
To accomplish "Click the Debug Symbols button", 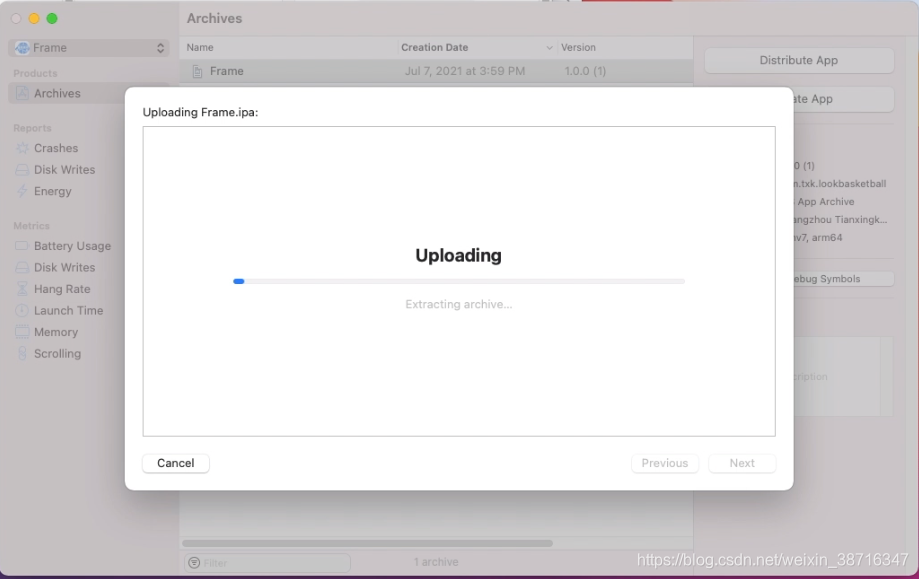I will click(843, 279).
